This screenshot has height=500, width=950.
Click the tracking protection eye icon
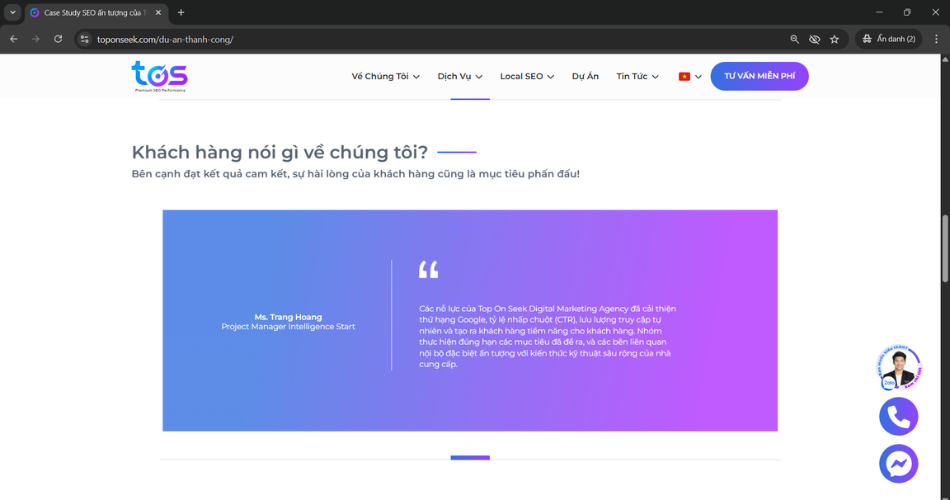tap(814, 39)
